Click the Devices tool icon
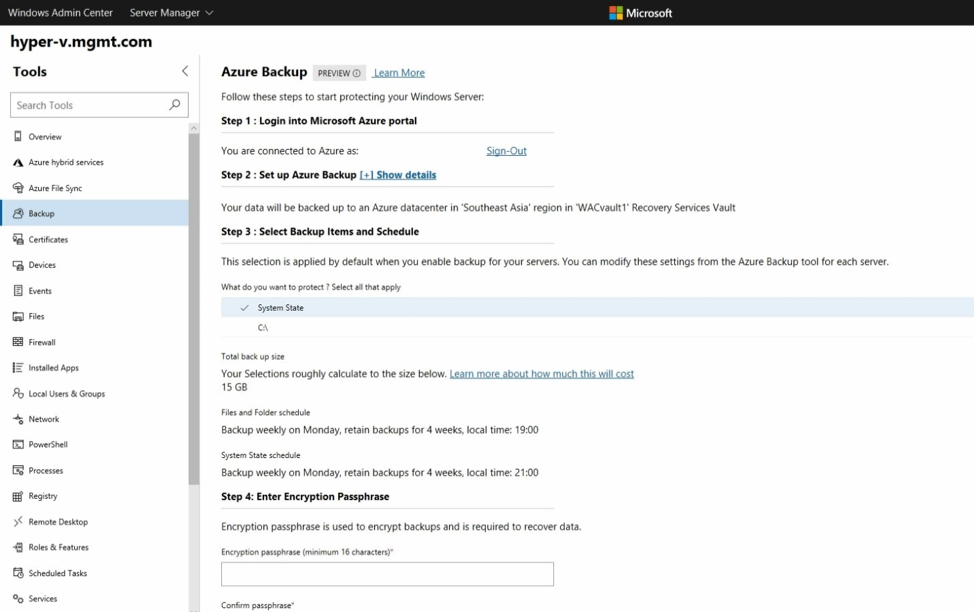The height and width of the screenshot is (612, 974). tap(18, 265)
